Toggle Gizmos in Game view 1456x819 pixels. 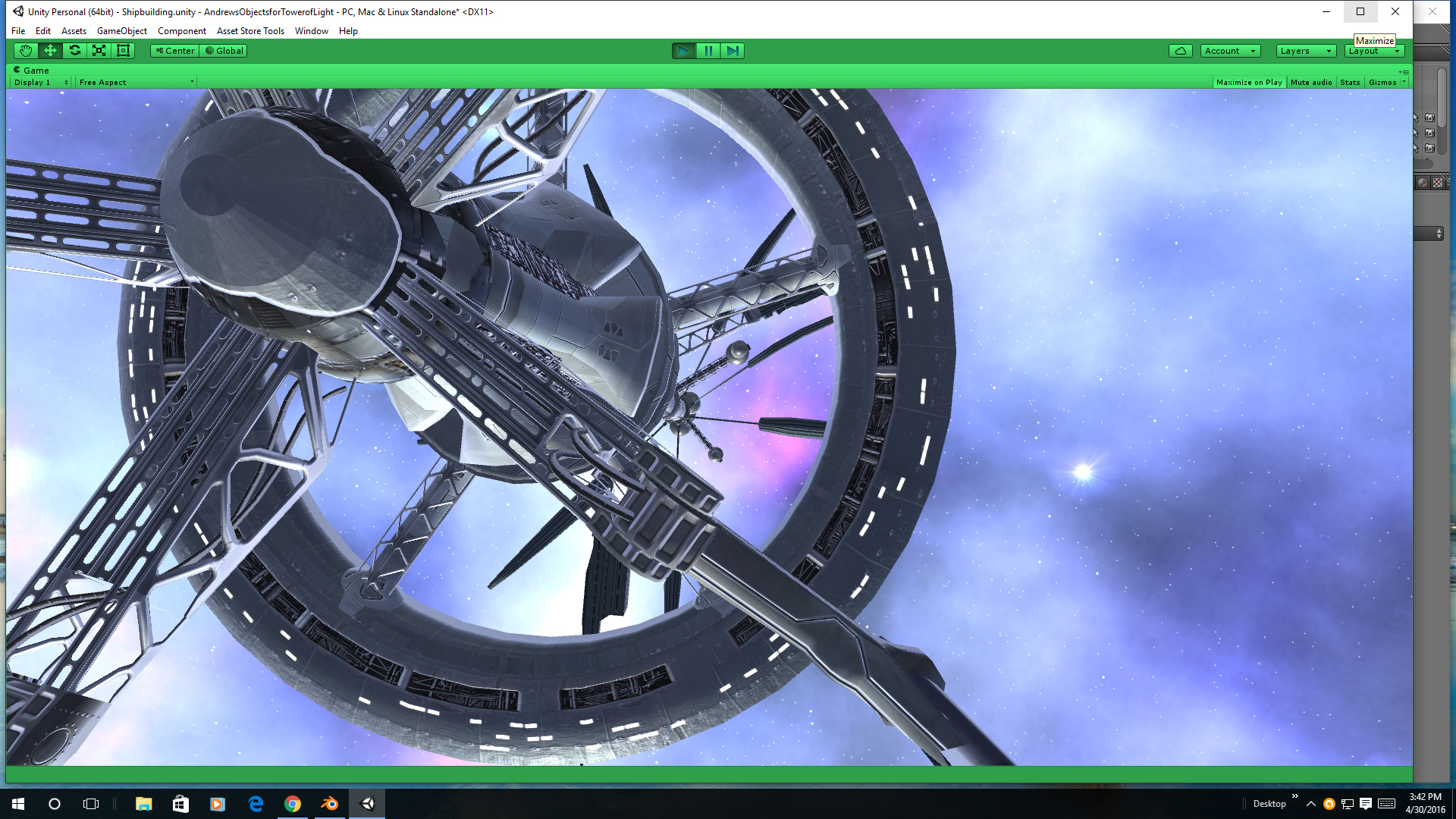tap(1382, 82)
